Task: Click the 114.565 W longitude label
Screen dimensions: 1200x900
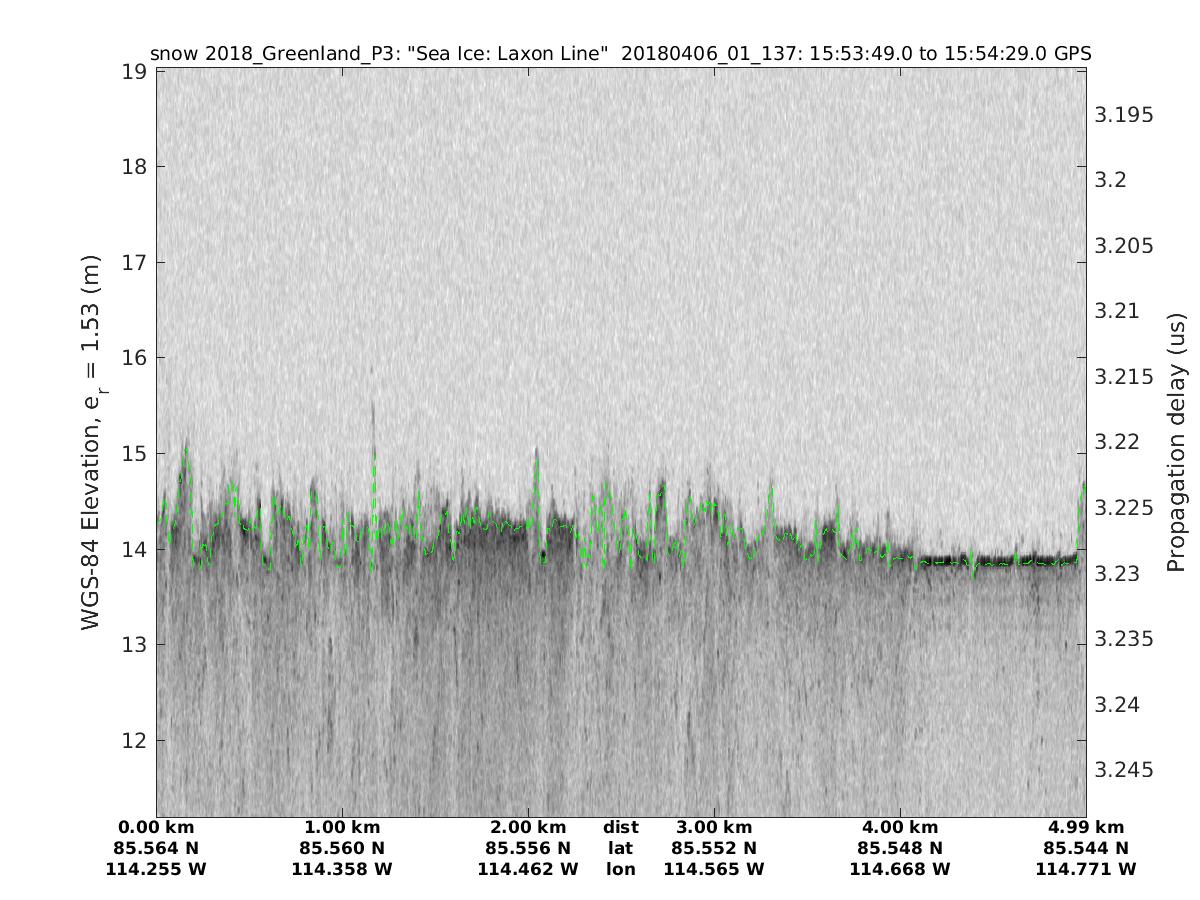Action: pos(714,869)
